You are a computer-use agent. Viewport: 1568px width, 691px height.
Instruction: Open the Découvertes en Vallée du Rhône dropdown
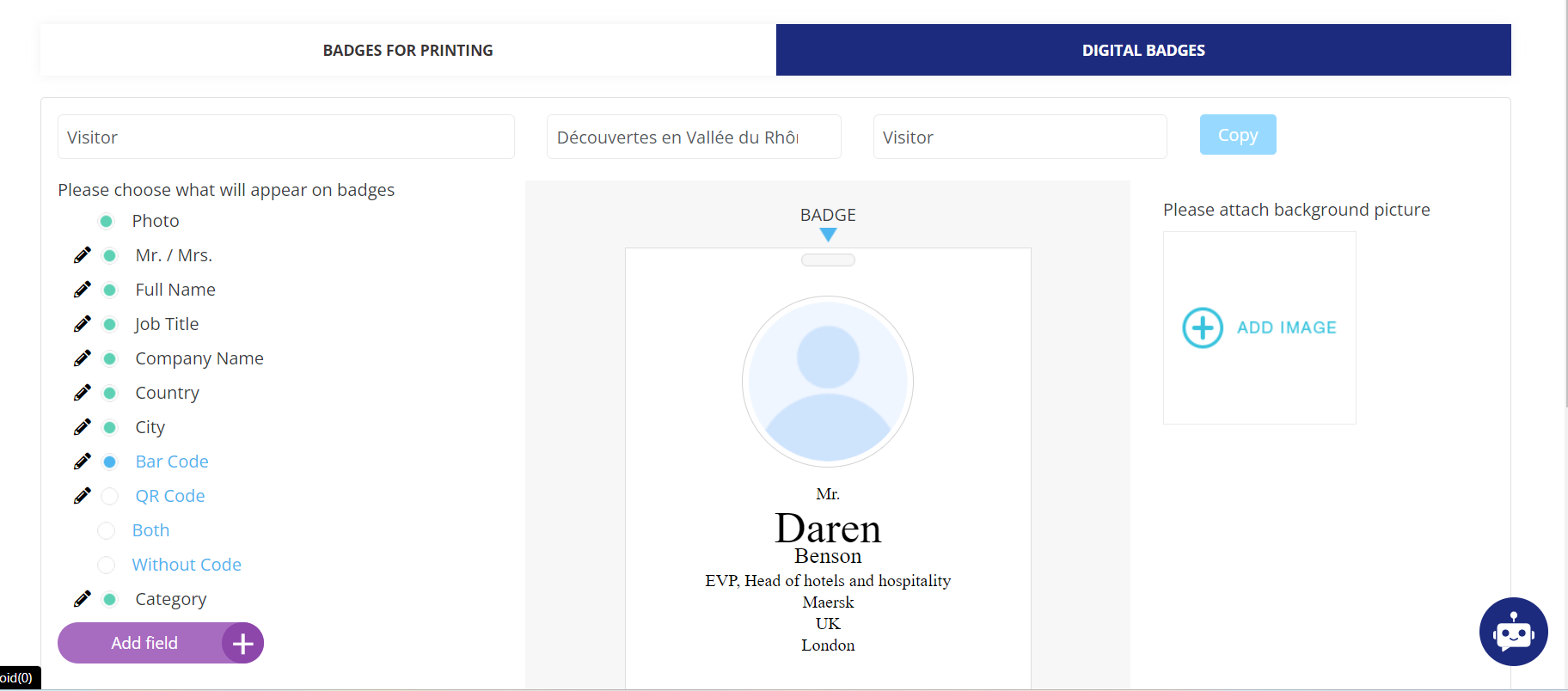(x=693, y=138)
